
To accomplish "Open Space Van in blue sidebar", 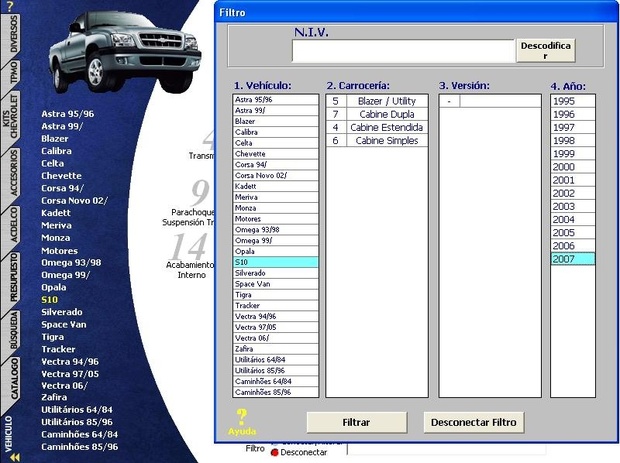I will pyautogui.click(x=64, y=325).
